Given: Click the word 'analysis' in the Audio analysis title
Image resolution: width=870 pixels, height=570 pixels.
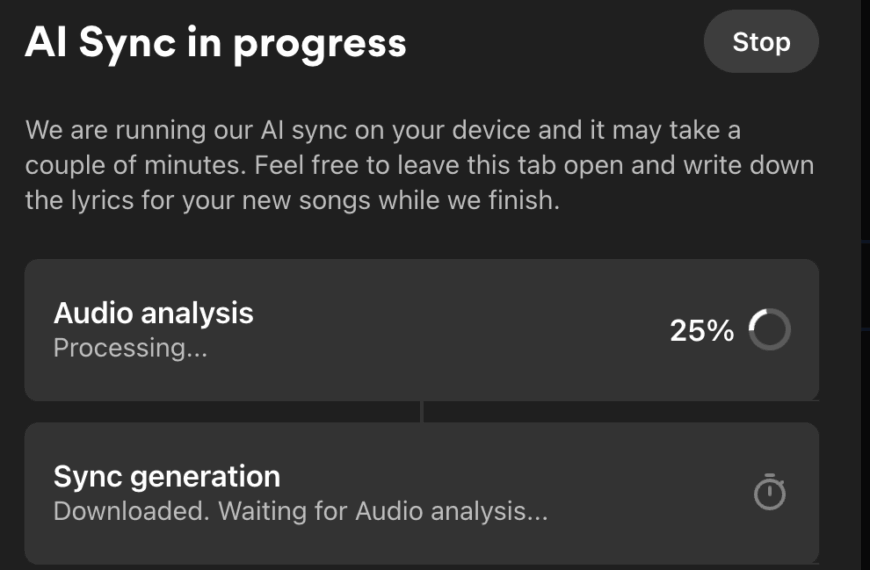Looking at the screenshot, I should click(x=197, y=314).
